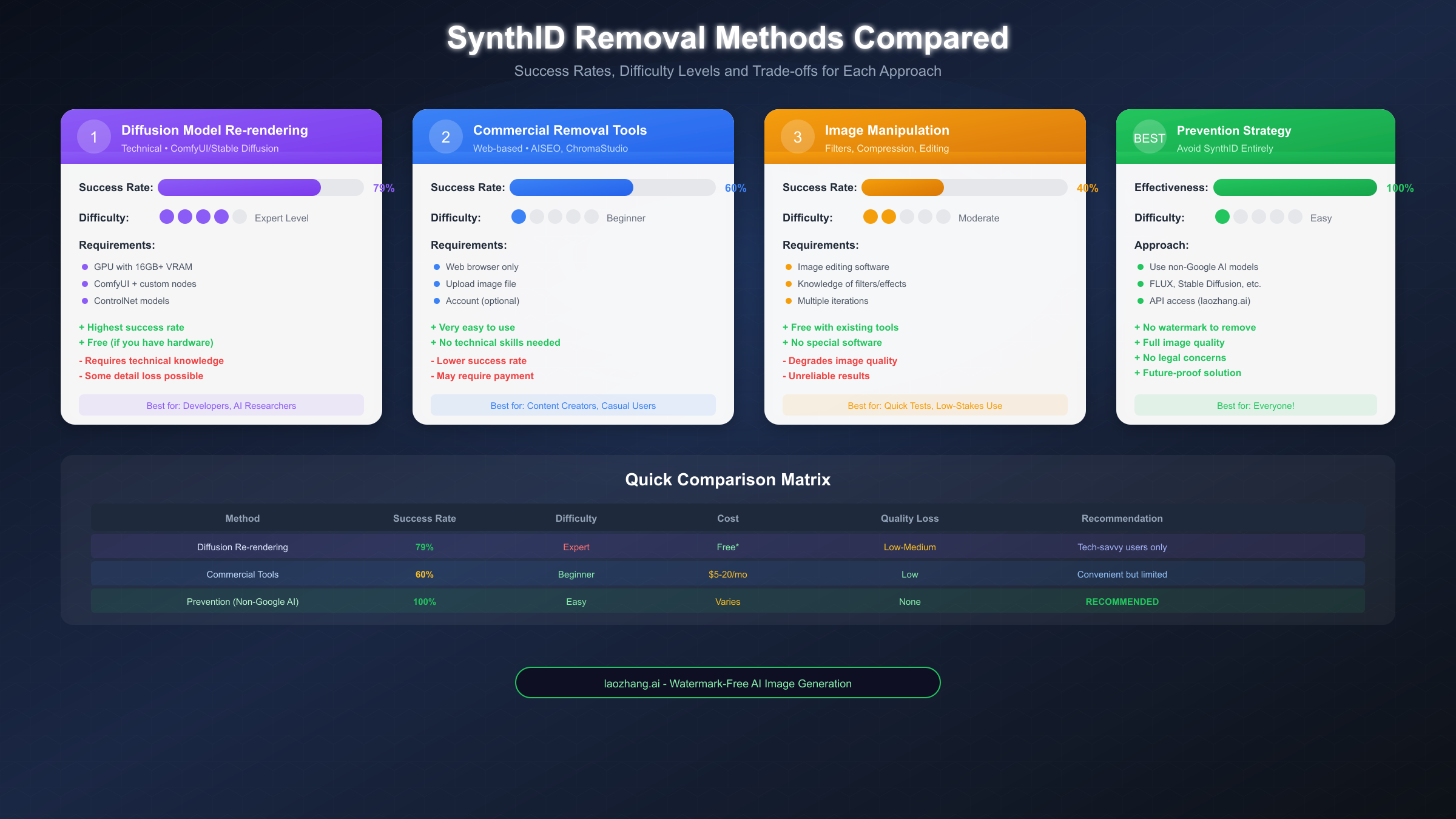This screenshot has width=1456, height=819.
Task: Expand the Diffusion Model Re-rendering card header
Action: pyautogui.click(x=221, y=136)
